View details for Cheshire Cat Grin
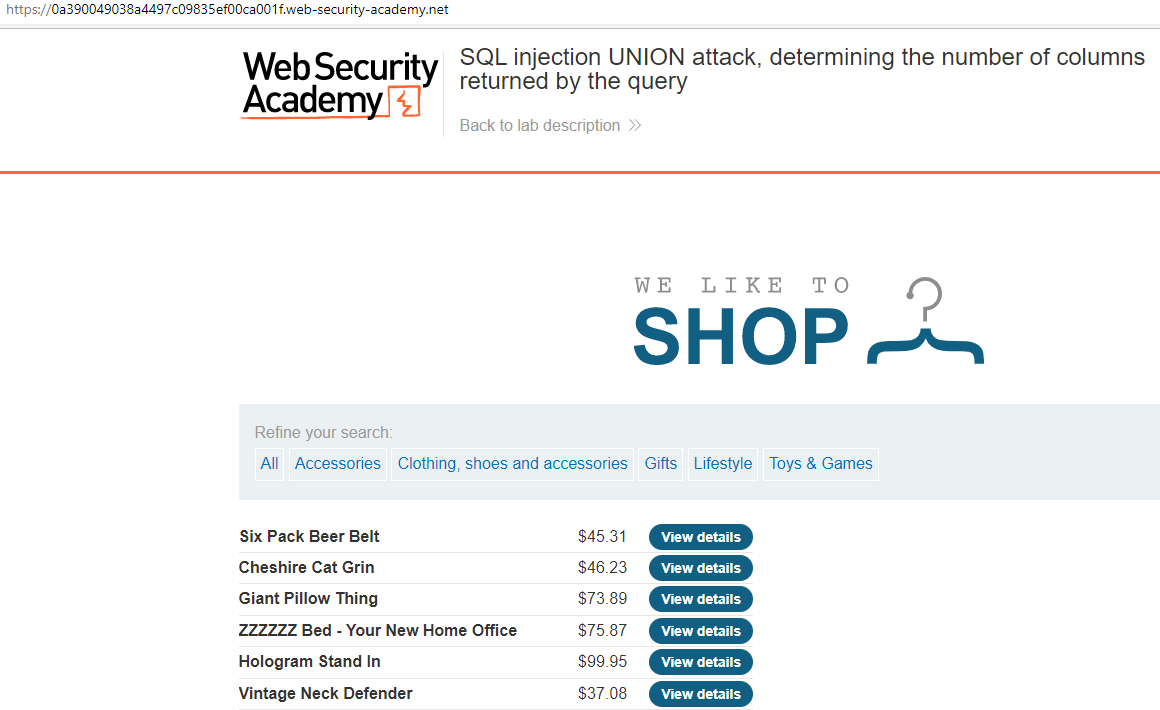Image resolution: width=1160 pixels, height=710 pixels. point(700,568)
